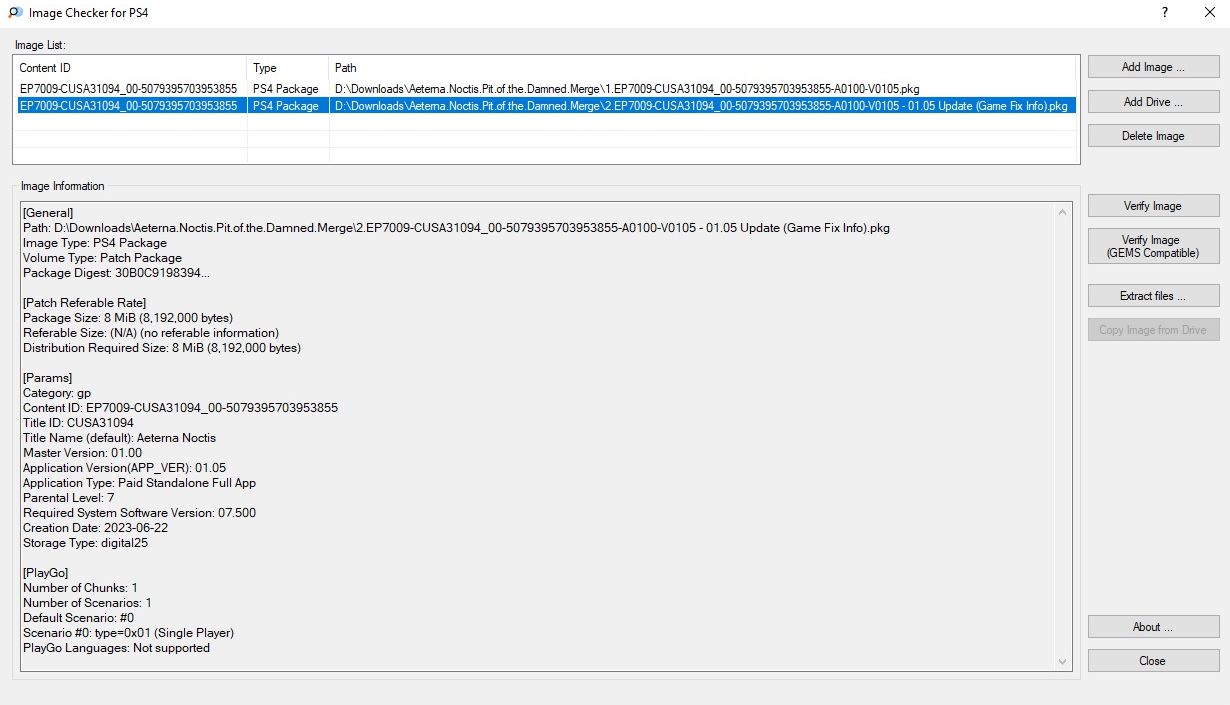Run Verify Image (GEMS Compatible)
Viewport: 1230px width, 705px height.
tap(1153, 246)
